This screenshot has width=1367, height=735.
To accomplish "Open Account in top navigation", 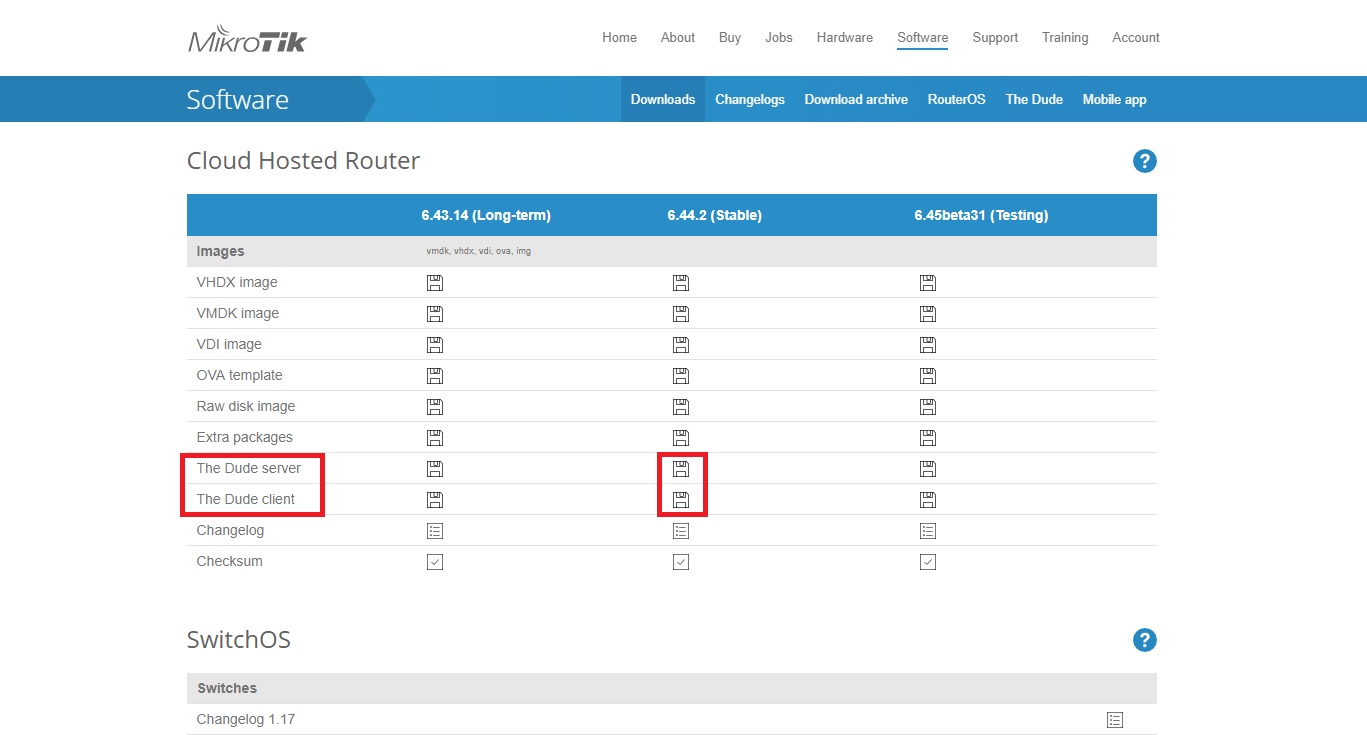I will pyautogui.click(x=1136, y=37).
